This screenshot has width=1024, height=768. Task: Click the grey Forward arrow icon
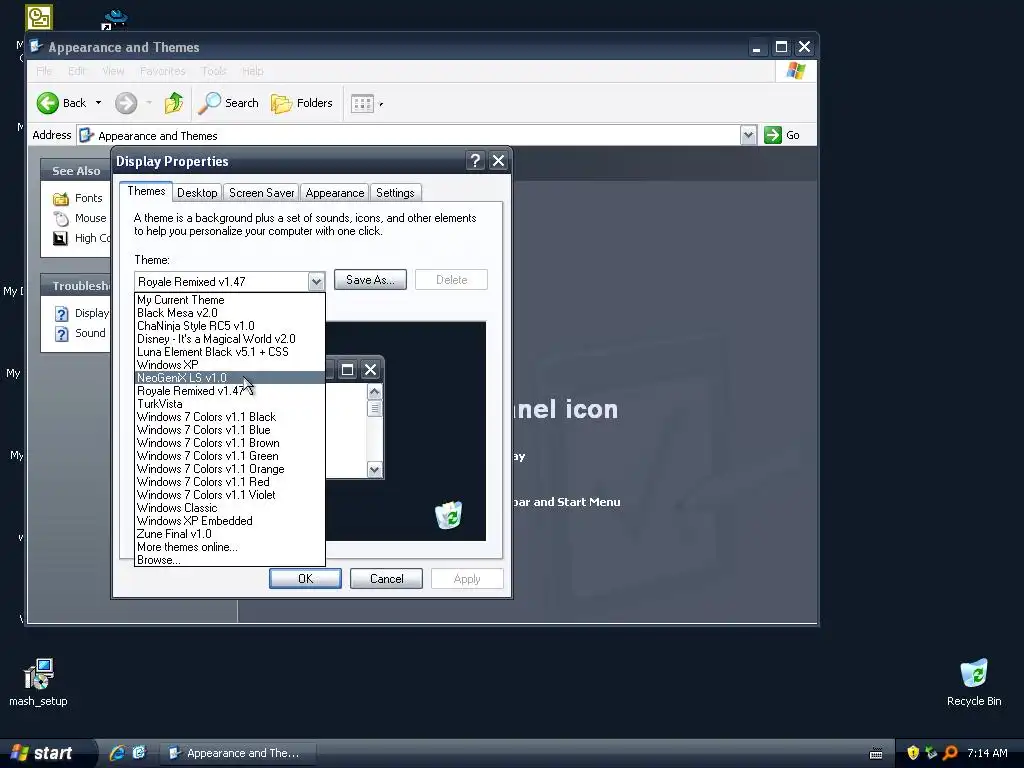click(x=126, y=103)
